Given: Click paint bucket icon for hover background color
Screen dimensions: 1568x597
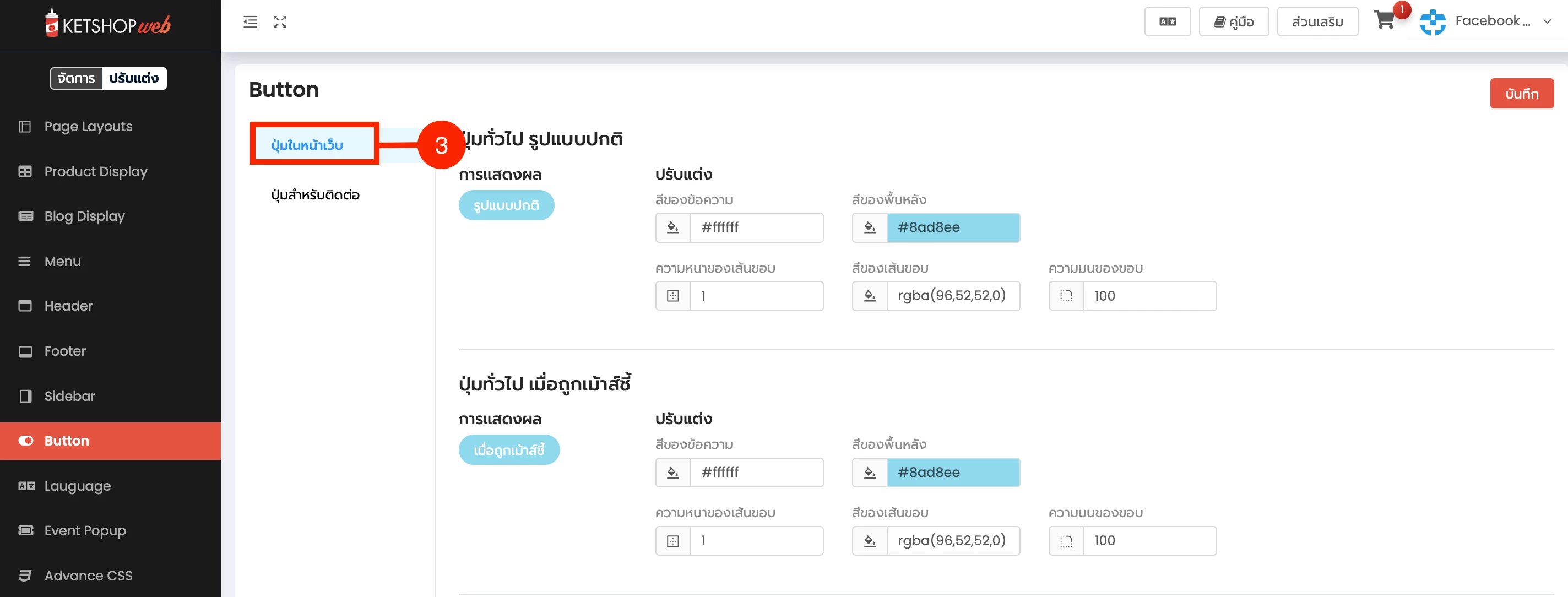Looking at the screenshot, I should (x=869, y=472).
